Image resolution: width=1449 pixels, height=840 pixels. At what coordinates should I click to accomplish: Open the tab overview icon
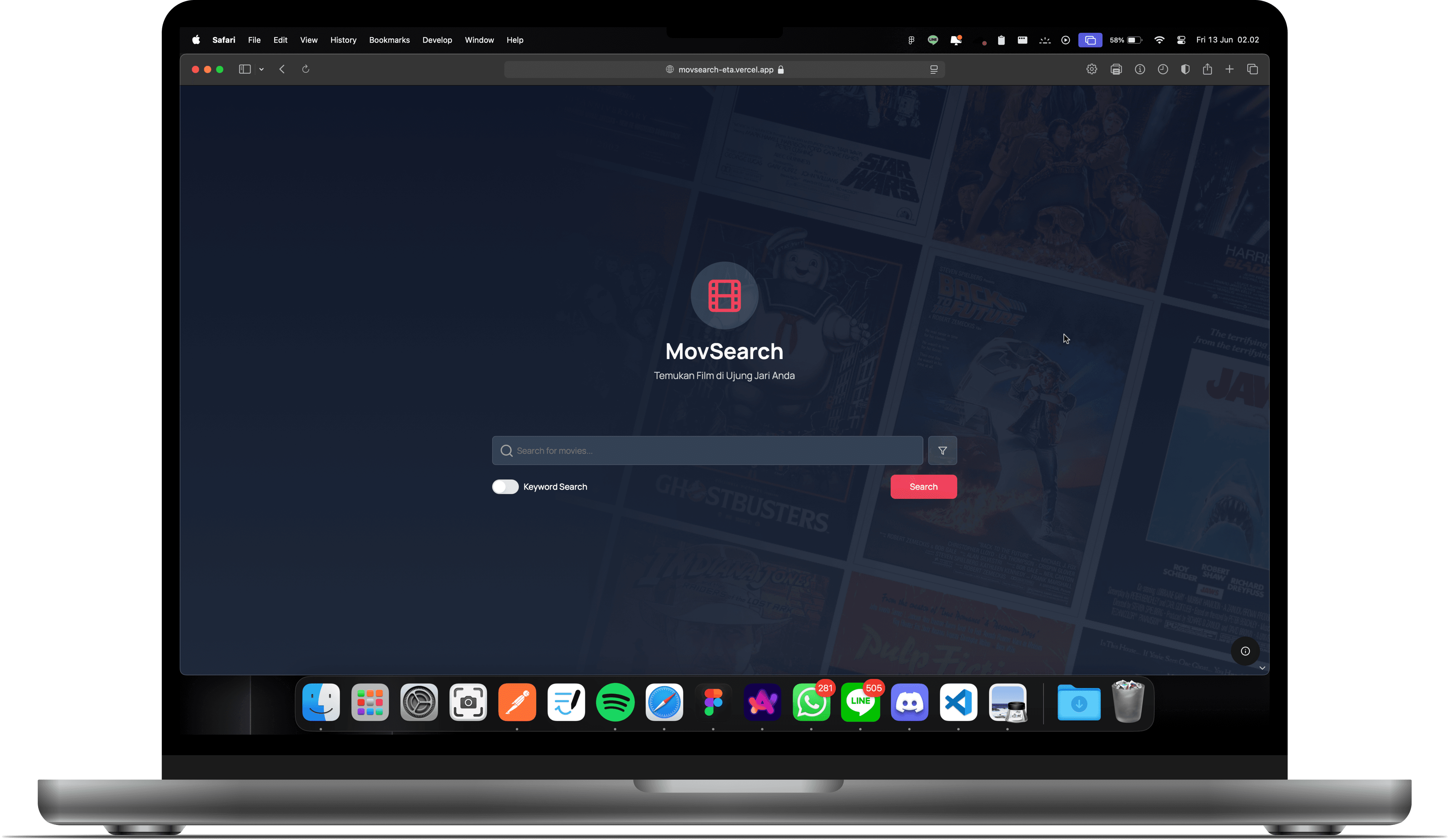(x=1252, y=69)
